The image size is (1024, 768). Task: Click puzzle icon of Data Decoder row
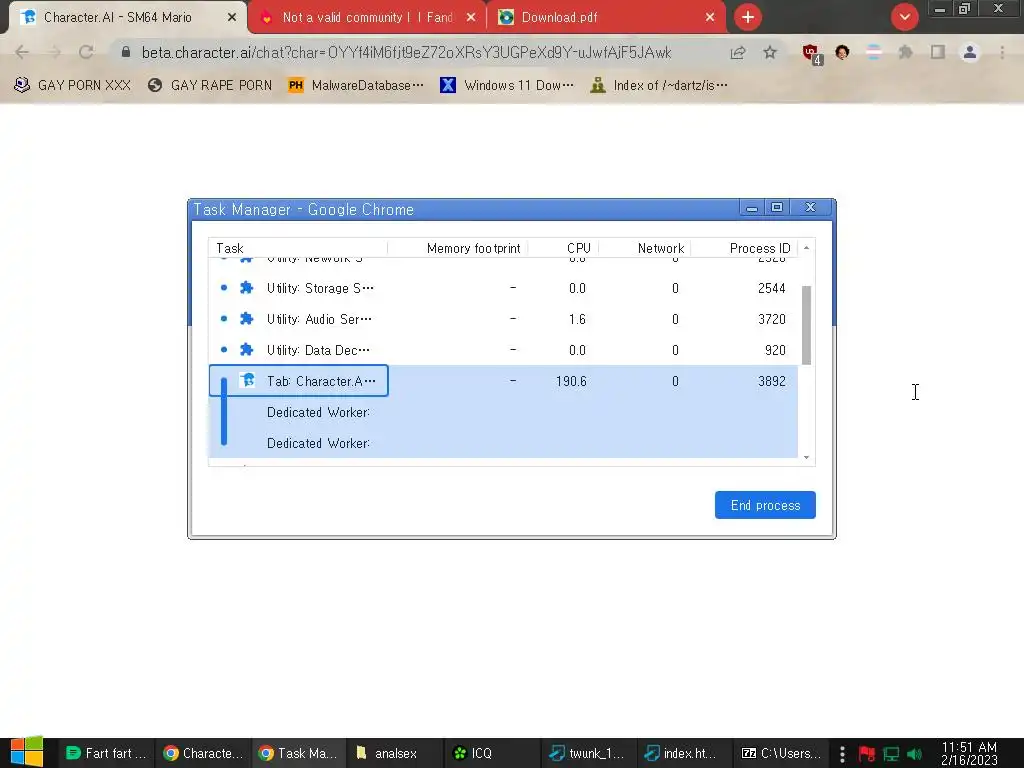point(246,349)
